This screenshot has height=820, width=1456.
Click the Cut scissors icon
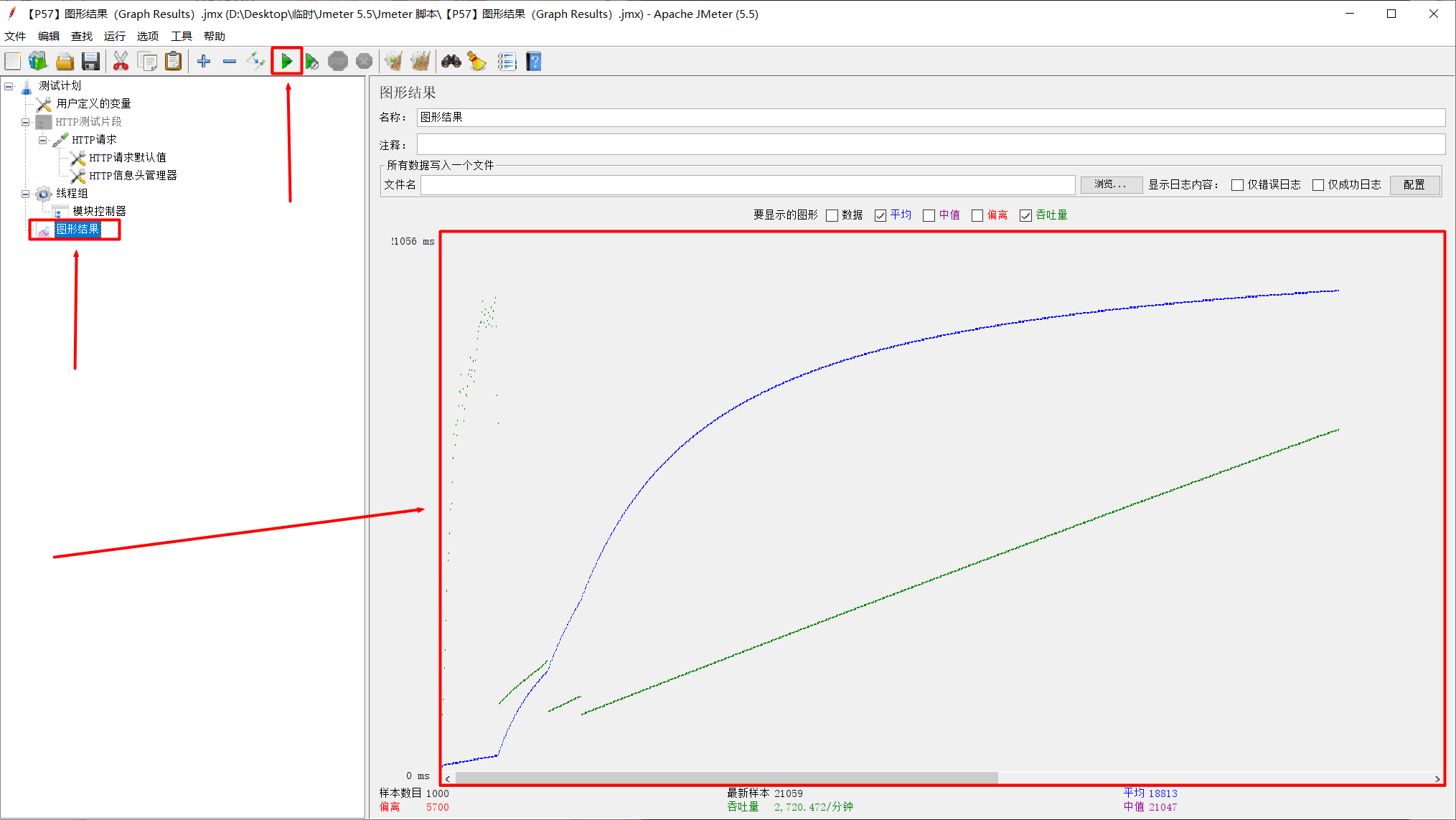coord(121,62)
